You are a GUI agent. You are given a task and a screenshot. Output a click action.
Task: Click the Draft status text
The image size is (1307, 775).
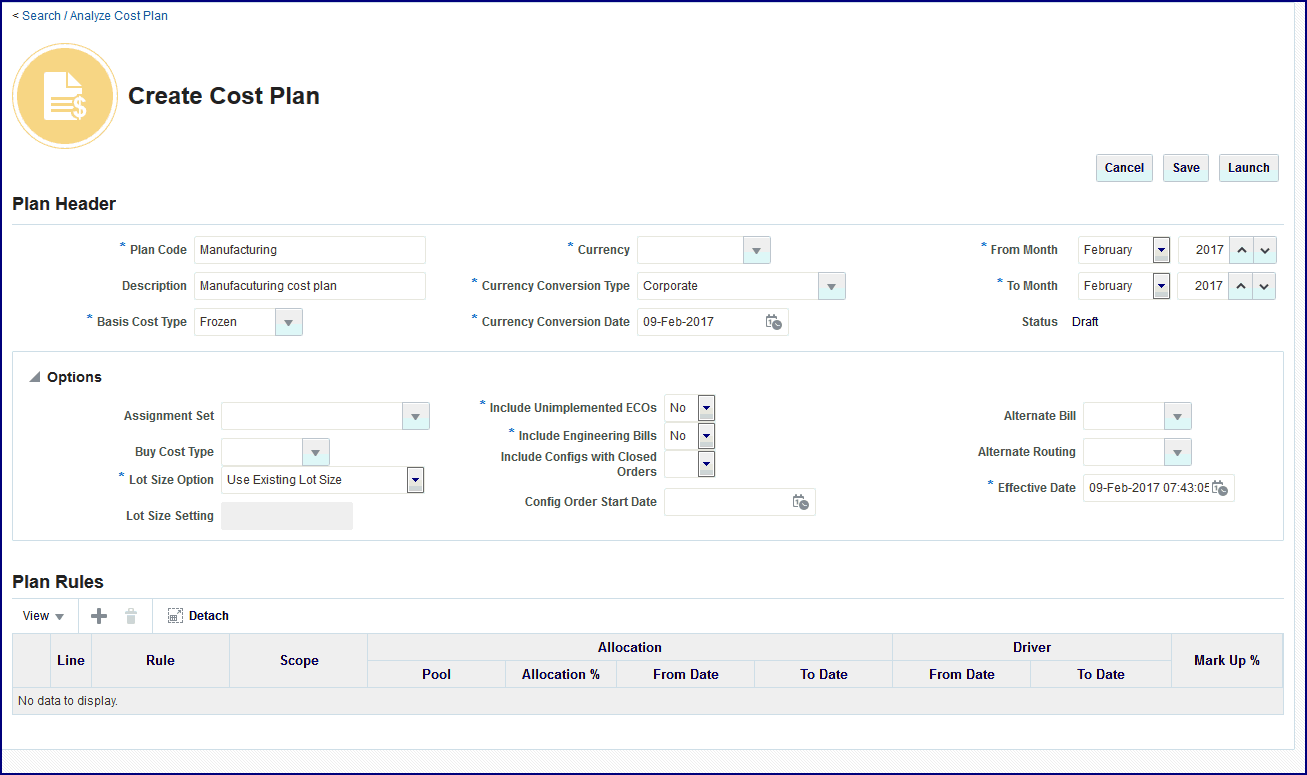click(1085, 322)
